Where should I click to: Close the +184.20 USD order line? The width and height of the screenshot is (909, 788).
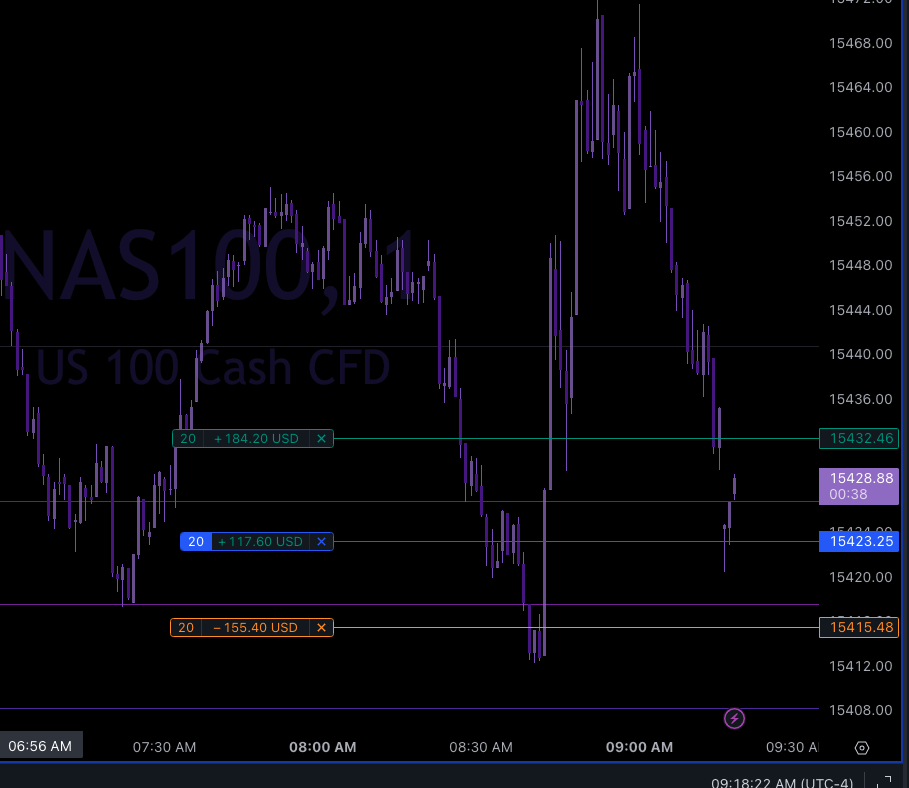pos(321,439)
